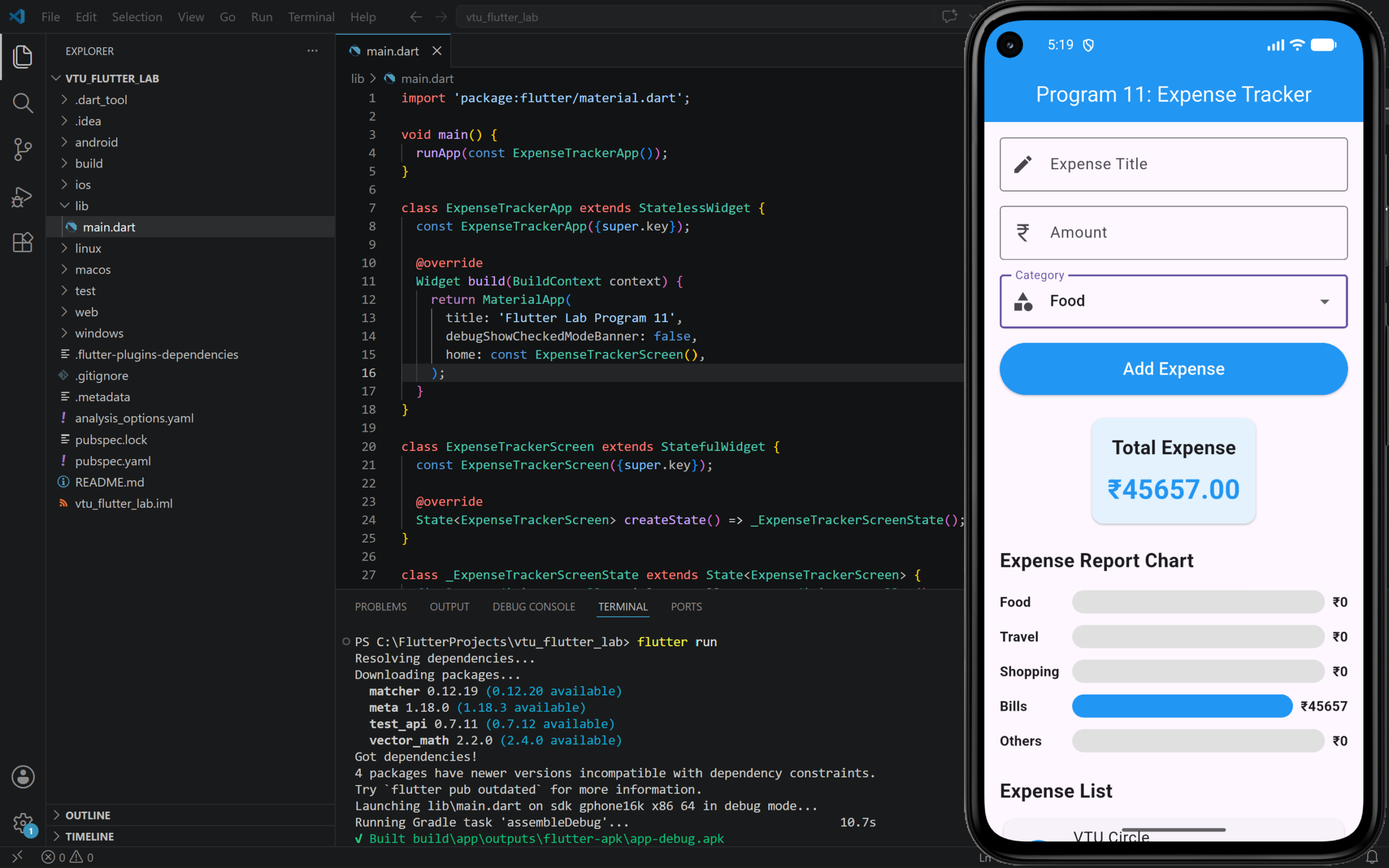
Task: Select the TERMINAL panel tab
Action: pyautogui.click(x=623, y=607)
